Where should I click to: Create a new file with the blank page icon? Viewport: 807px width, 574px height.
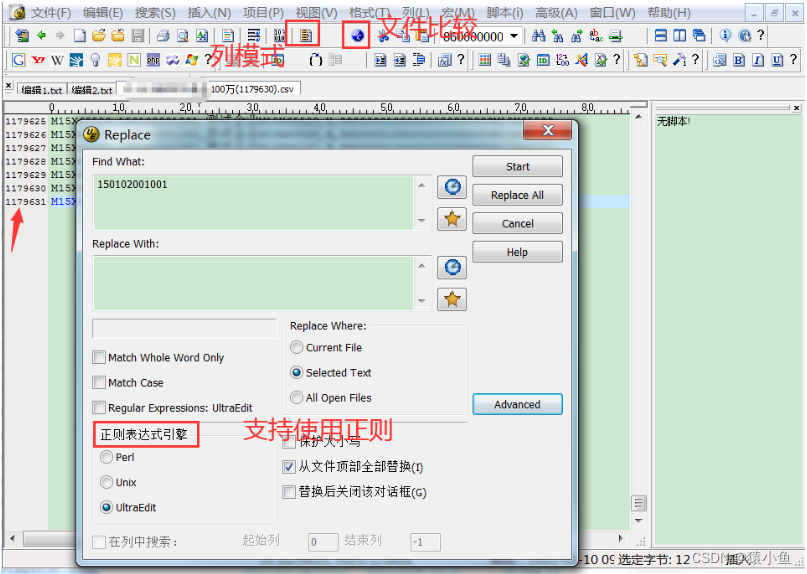tap(79, 36)
